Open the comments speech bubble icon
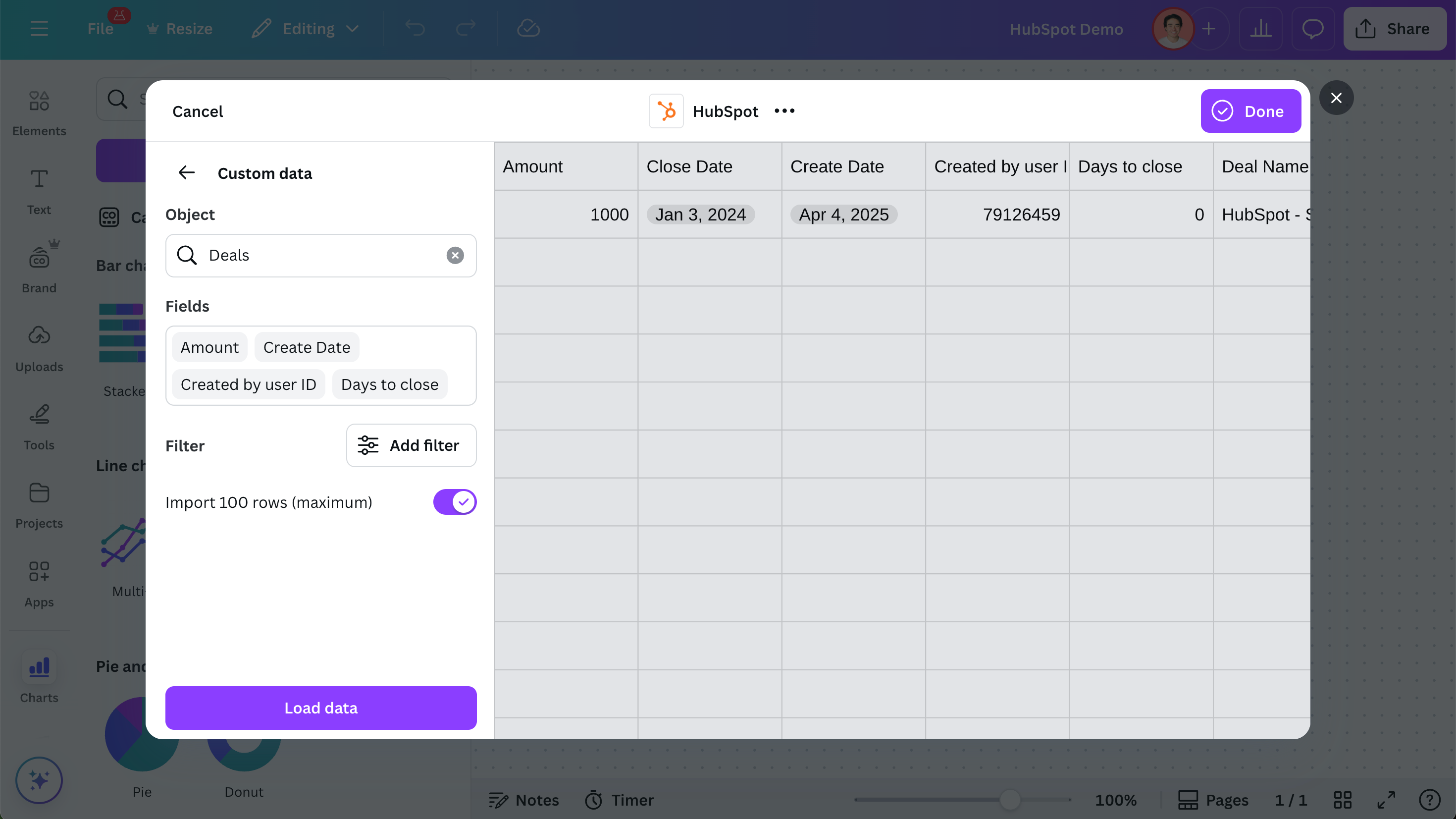 [x=1312, y=28]
